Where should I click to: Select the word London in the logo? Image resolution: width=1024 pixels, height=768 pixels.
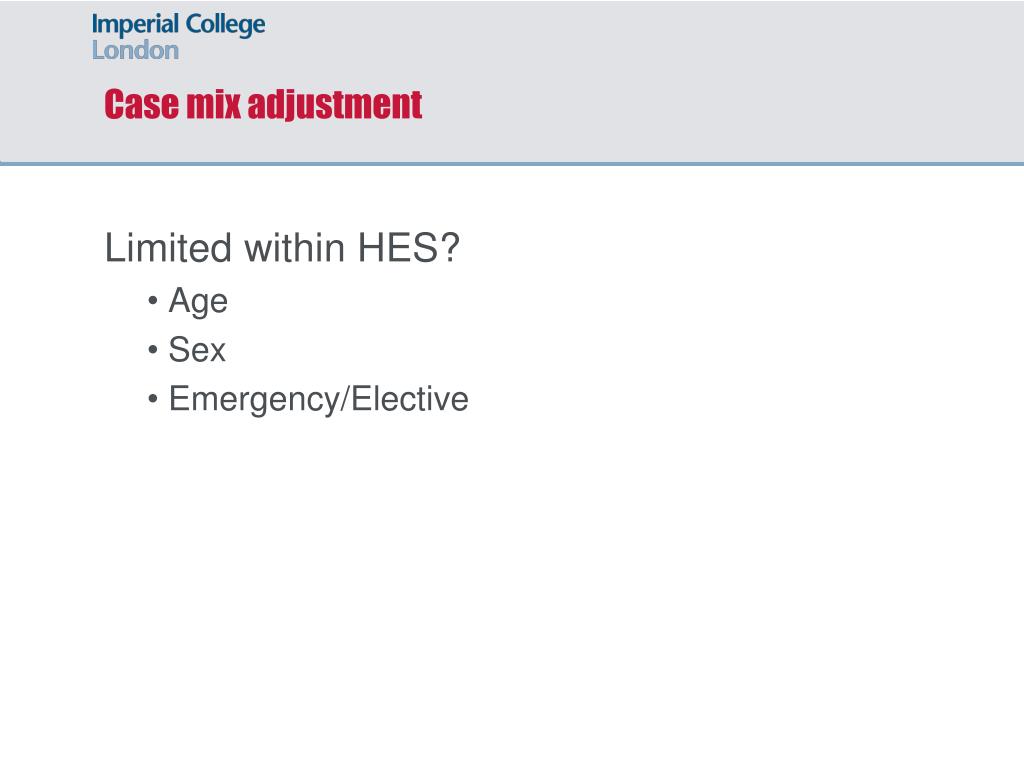coord(135,50)
